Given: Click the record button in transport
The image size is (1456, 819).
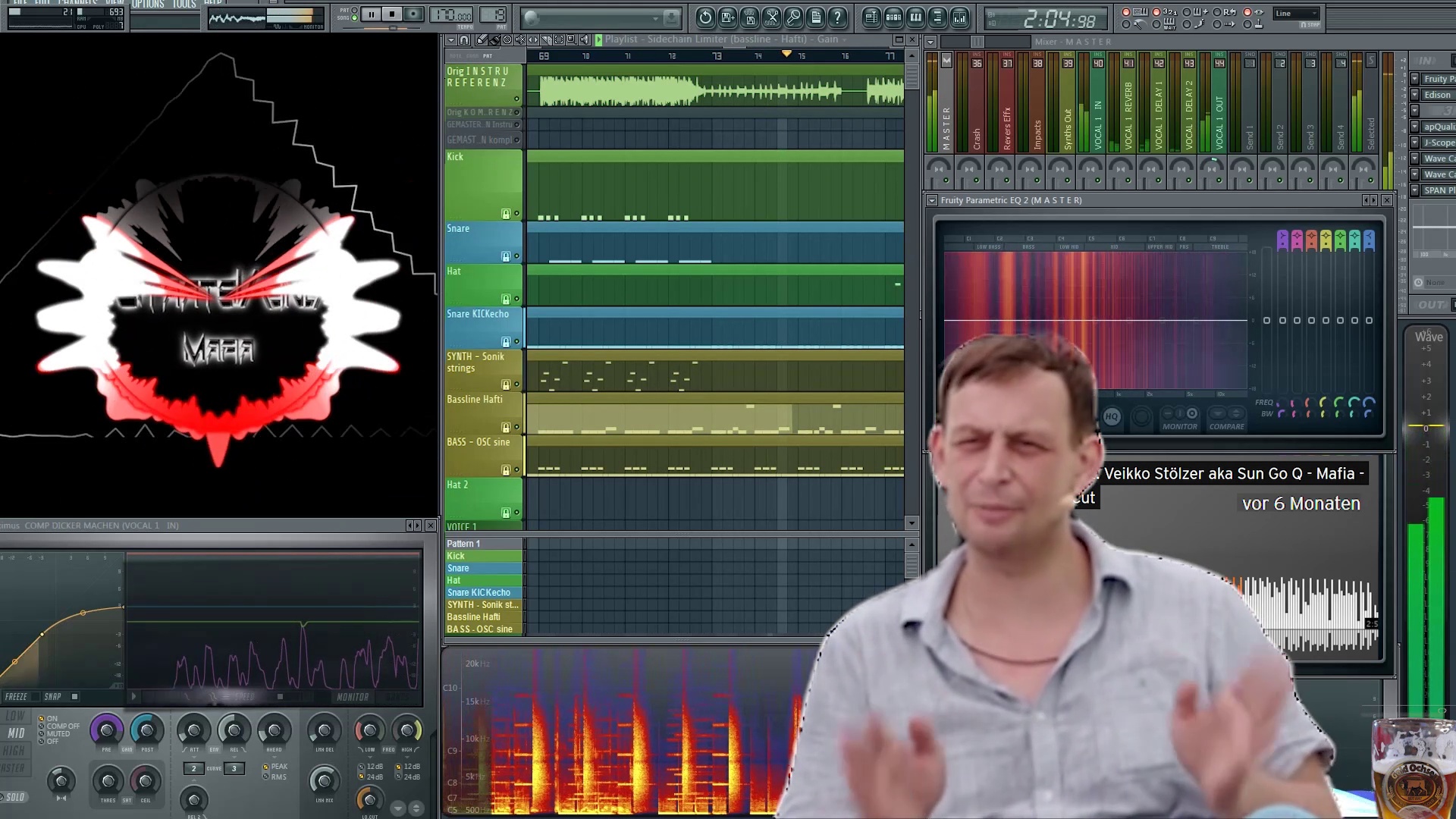Looking at the screenshot, I should (413, 14).
